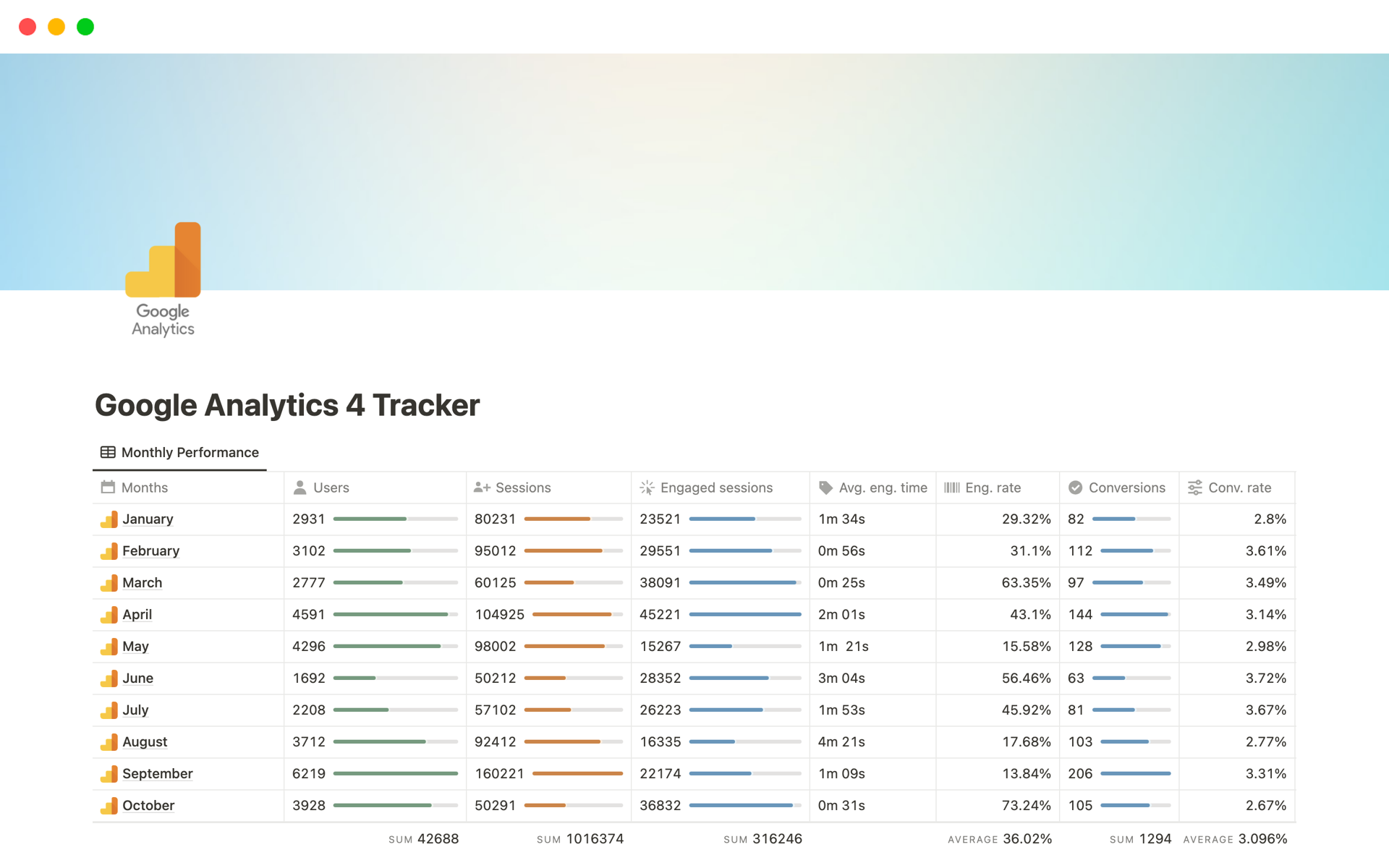Click the September Users progress bar

pos(395,773)
